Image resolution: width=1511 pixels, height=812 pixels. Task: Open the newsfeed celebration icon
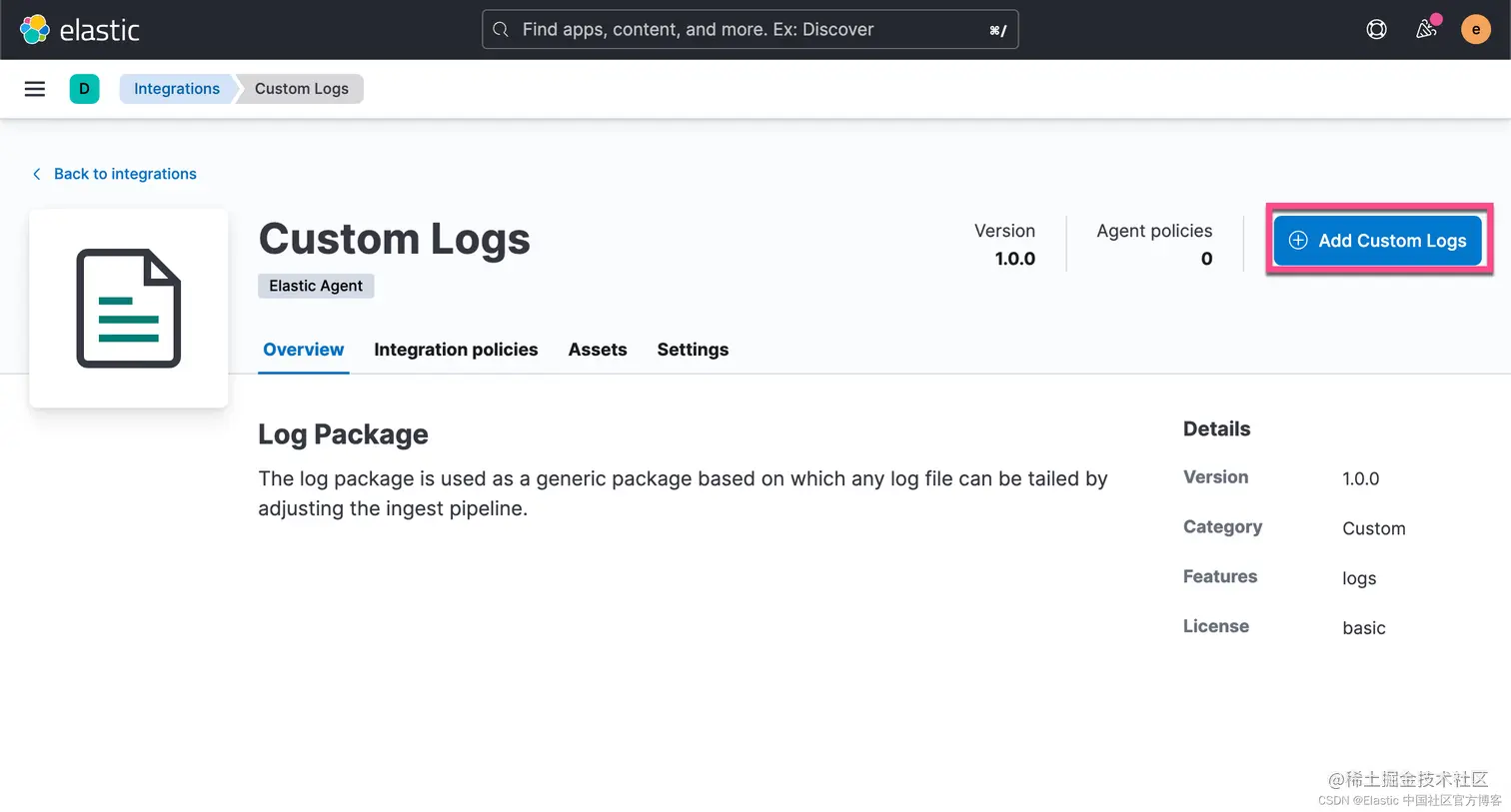(1426, 30)
